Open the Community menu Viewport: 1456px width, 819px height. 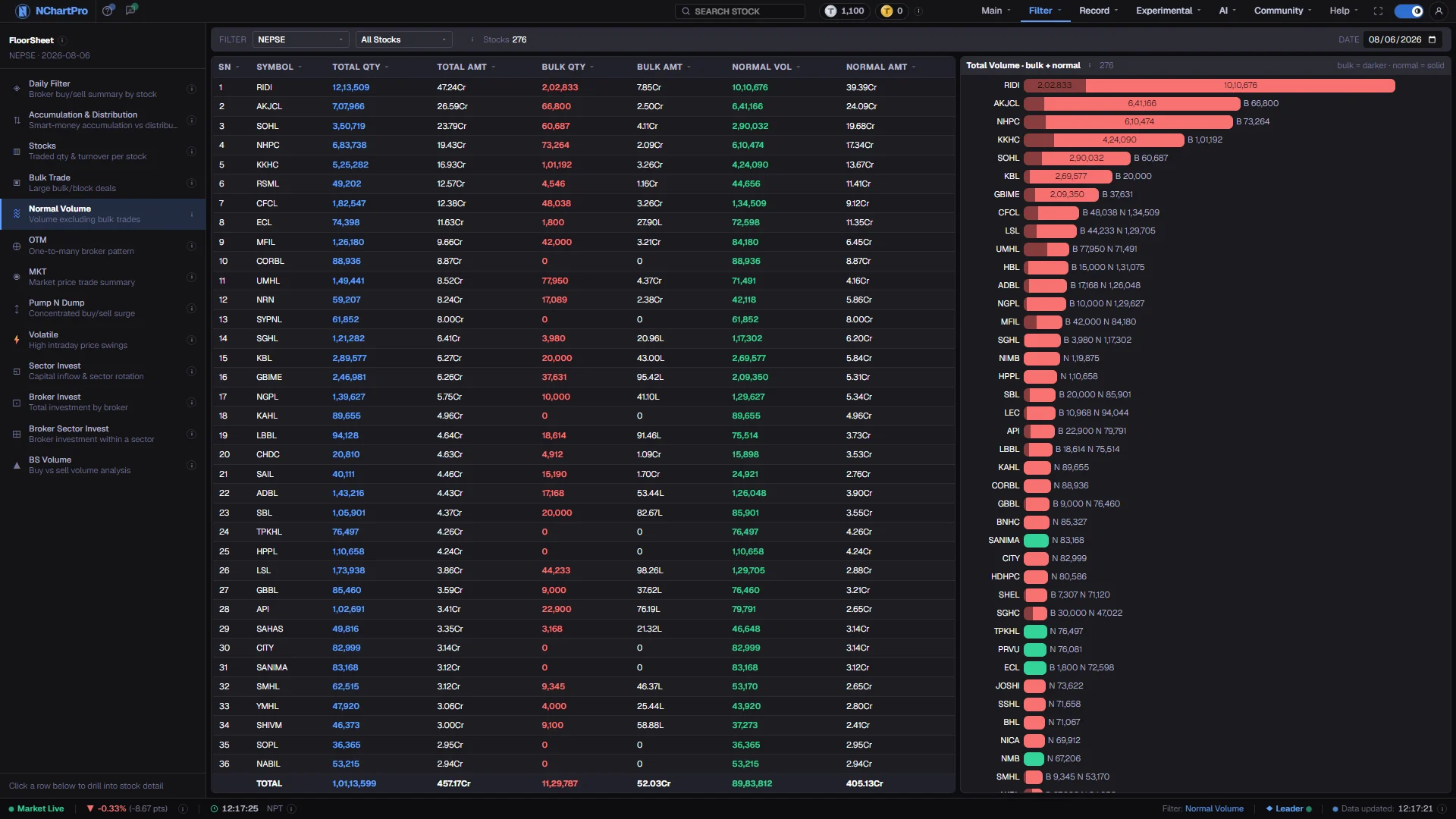(1282, 11)
